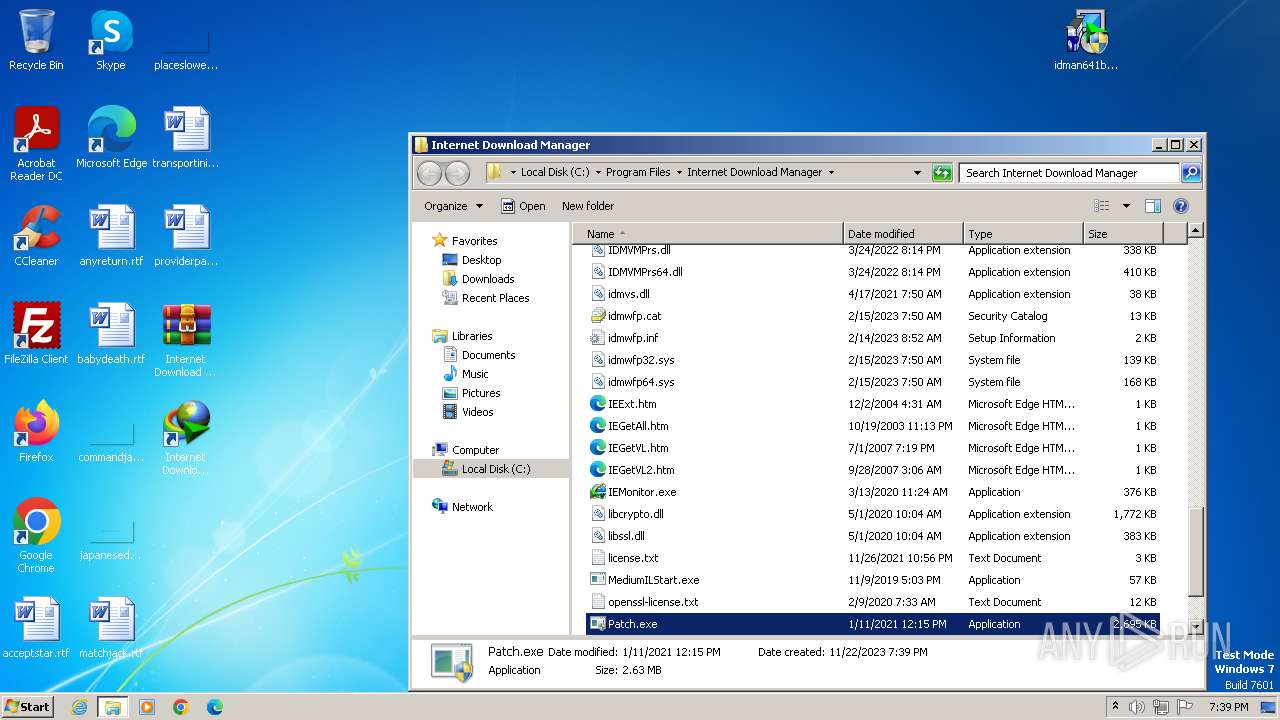Select libcrypto.dll in file list
1280x720 pixels.
coord(635,514)
